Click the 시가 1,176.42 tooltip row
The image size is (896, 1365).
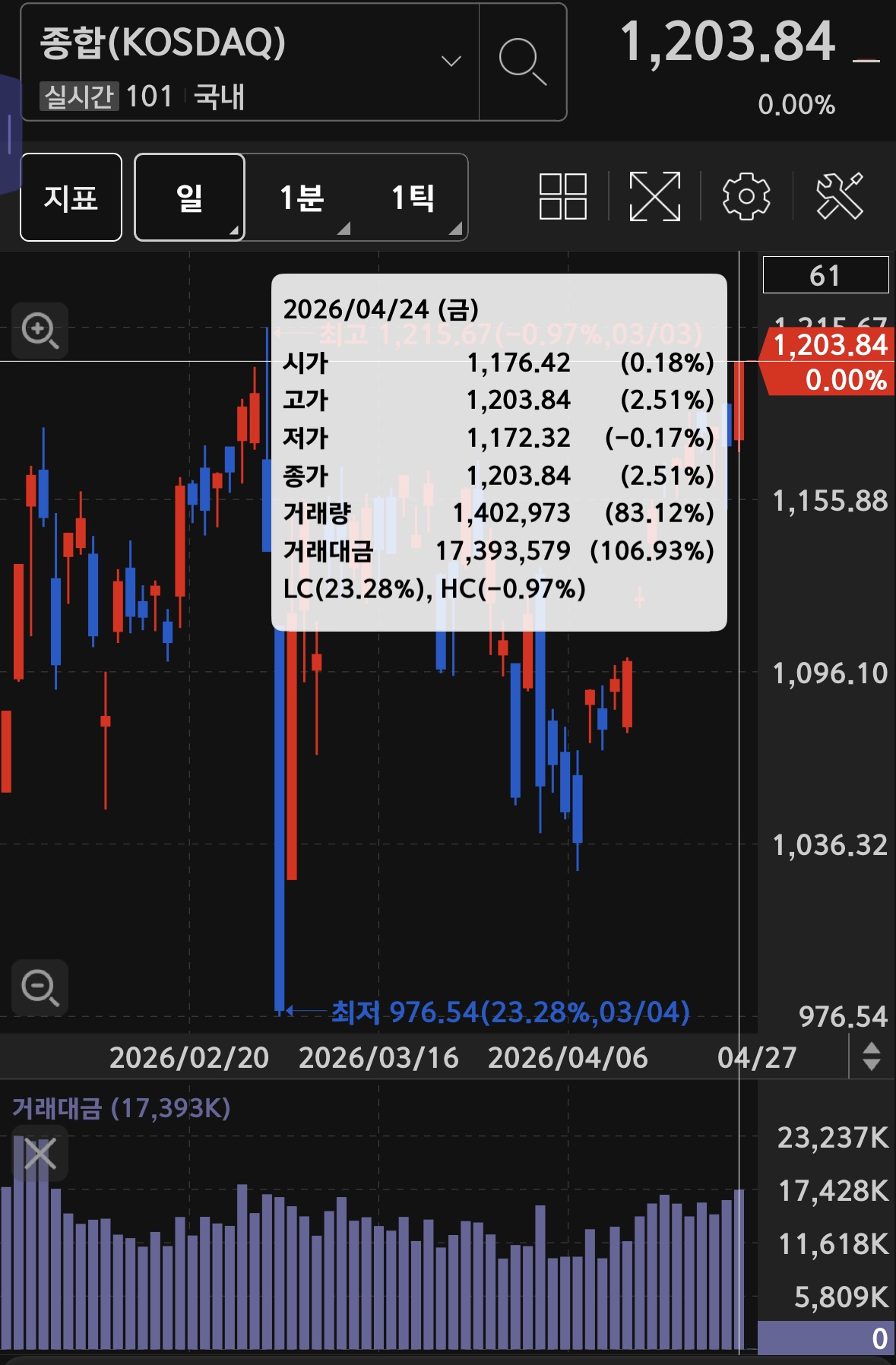(x=499, y=363)
